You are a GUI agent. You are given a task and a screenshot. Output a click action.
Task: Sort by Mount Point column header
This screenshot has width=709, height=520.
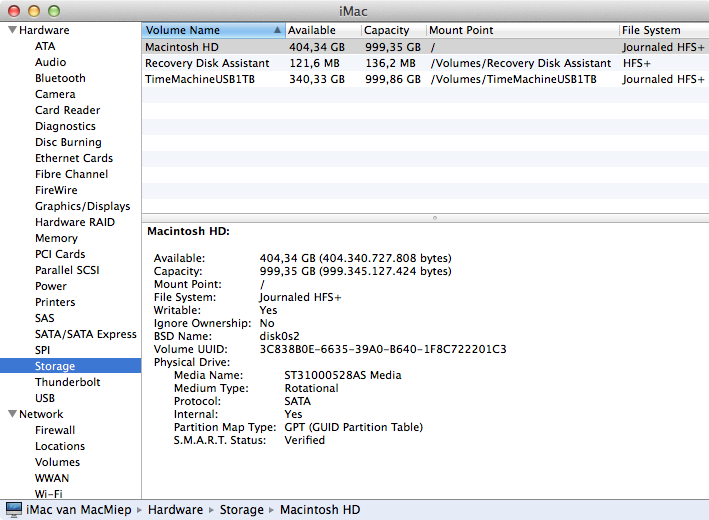click(x=523, y=30)
